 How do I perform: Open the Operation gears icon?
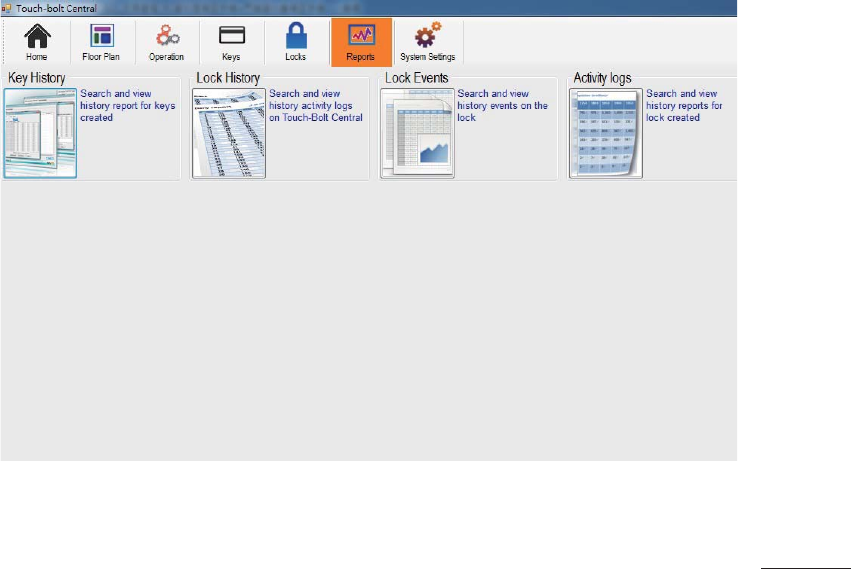tap(167, 42)
